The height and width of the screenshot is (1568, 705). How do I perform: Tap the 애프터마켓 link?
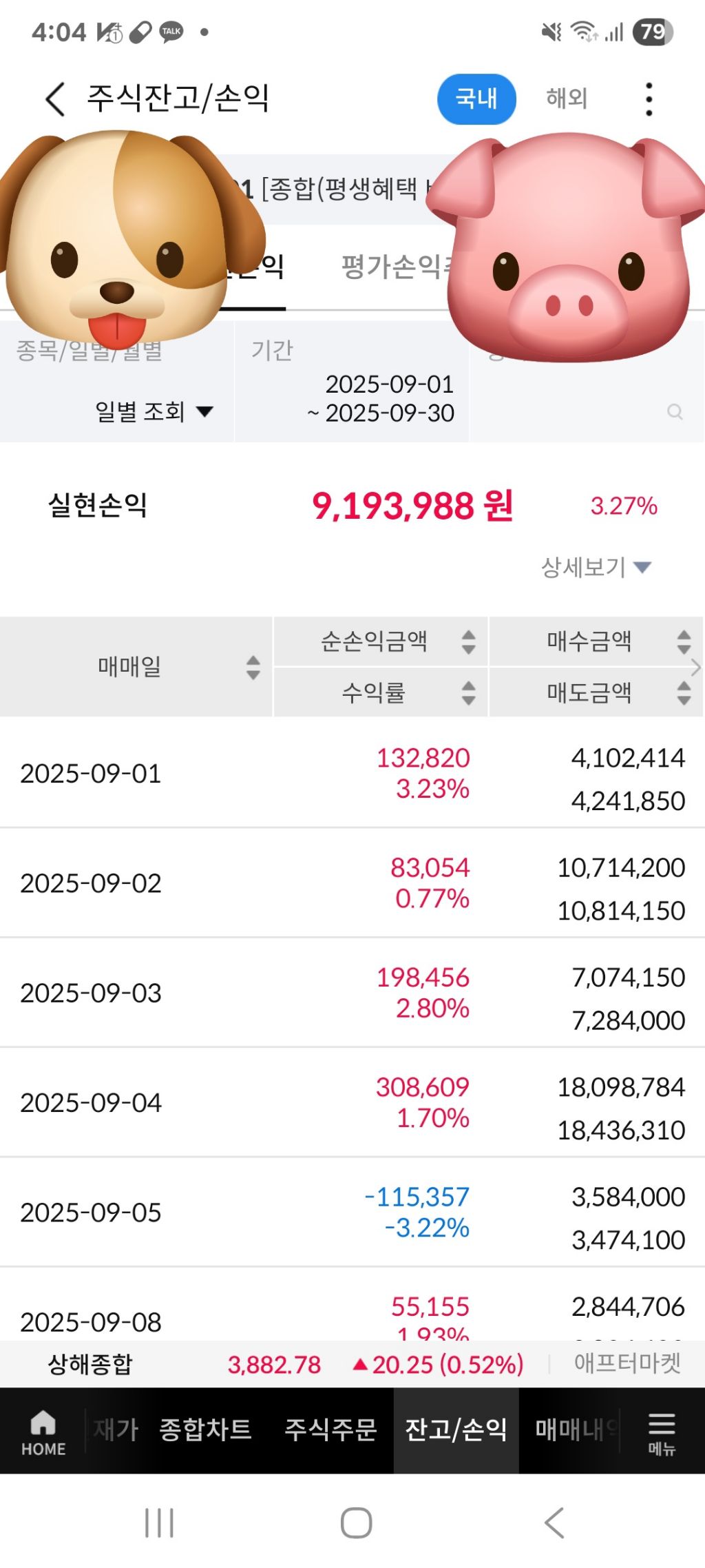point(627,1363)
